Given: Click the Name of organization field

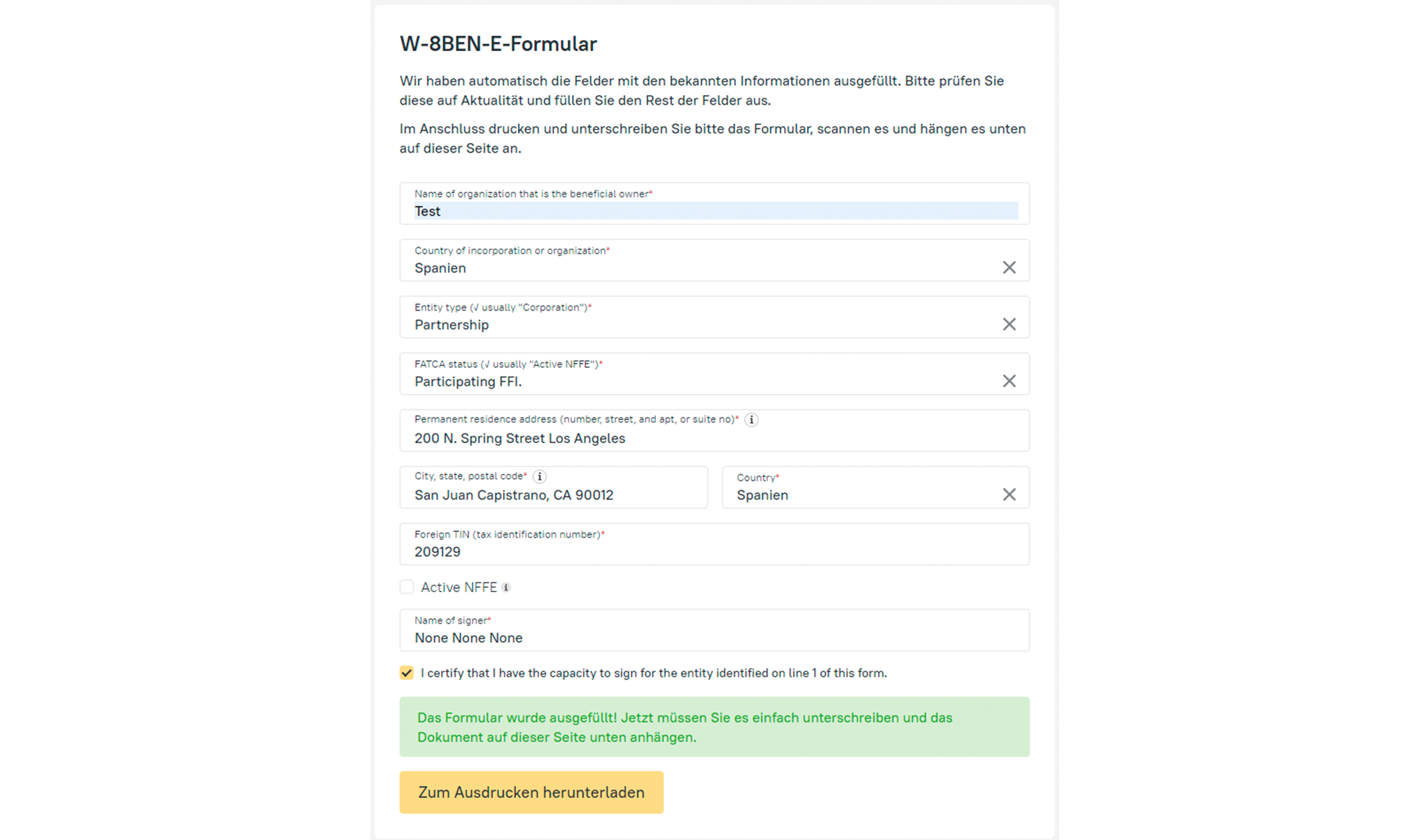Looking at the screenshot, I should pyautogui.click(x=714, y=211).
